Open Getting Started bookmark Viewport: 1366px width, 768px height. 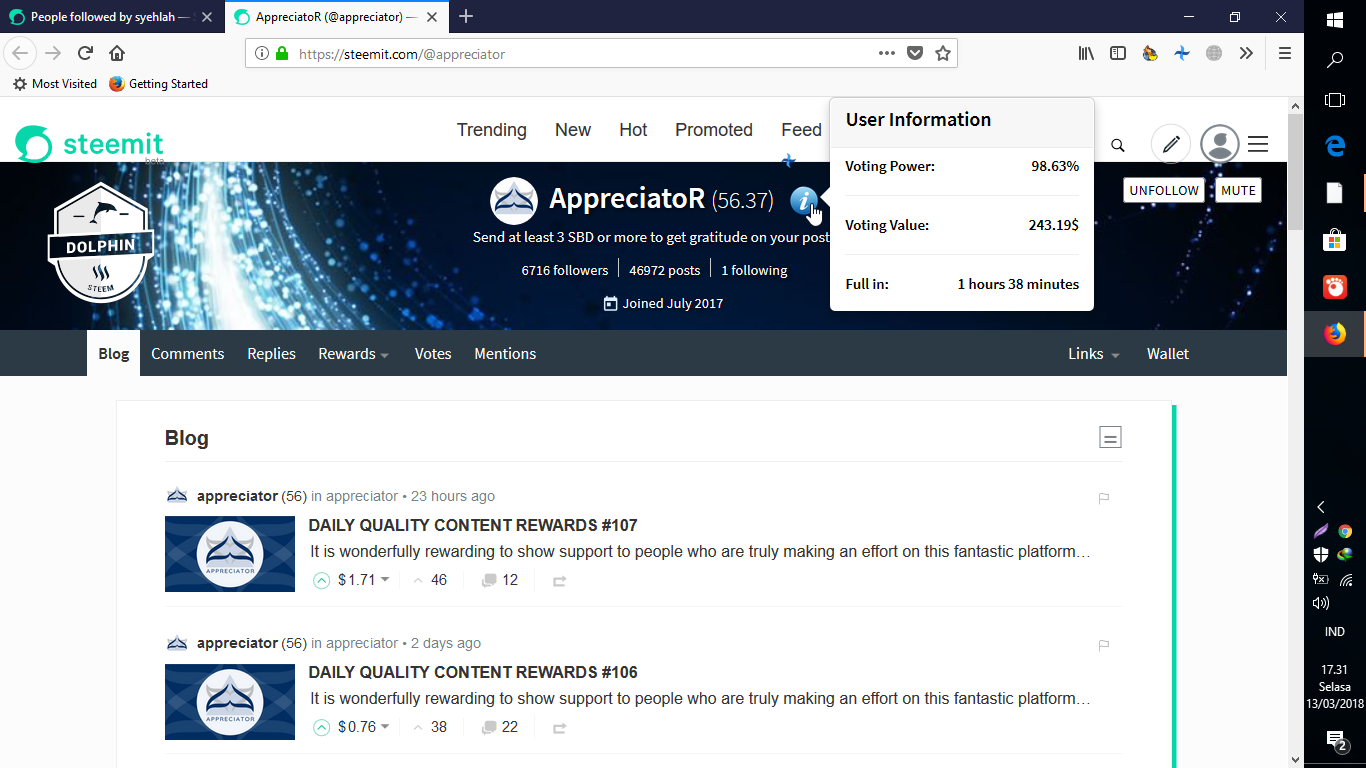click(x=158, y=84)
